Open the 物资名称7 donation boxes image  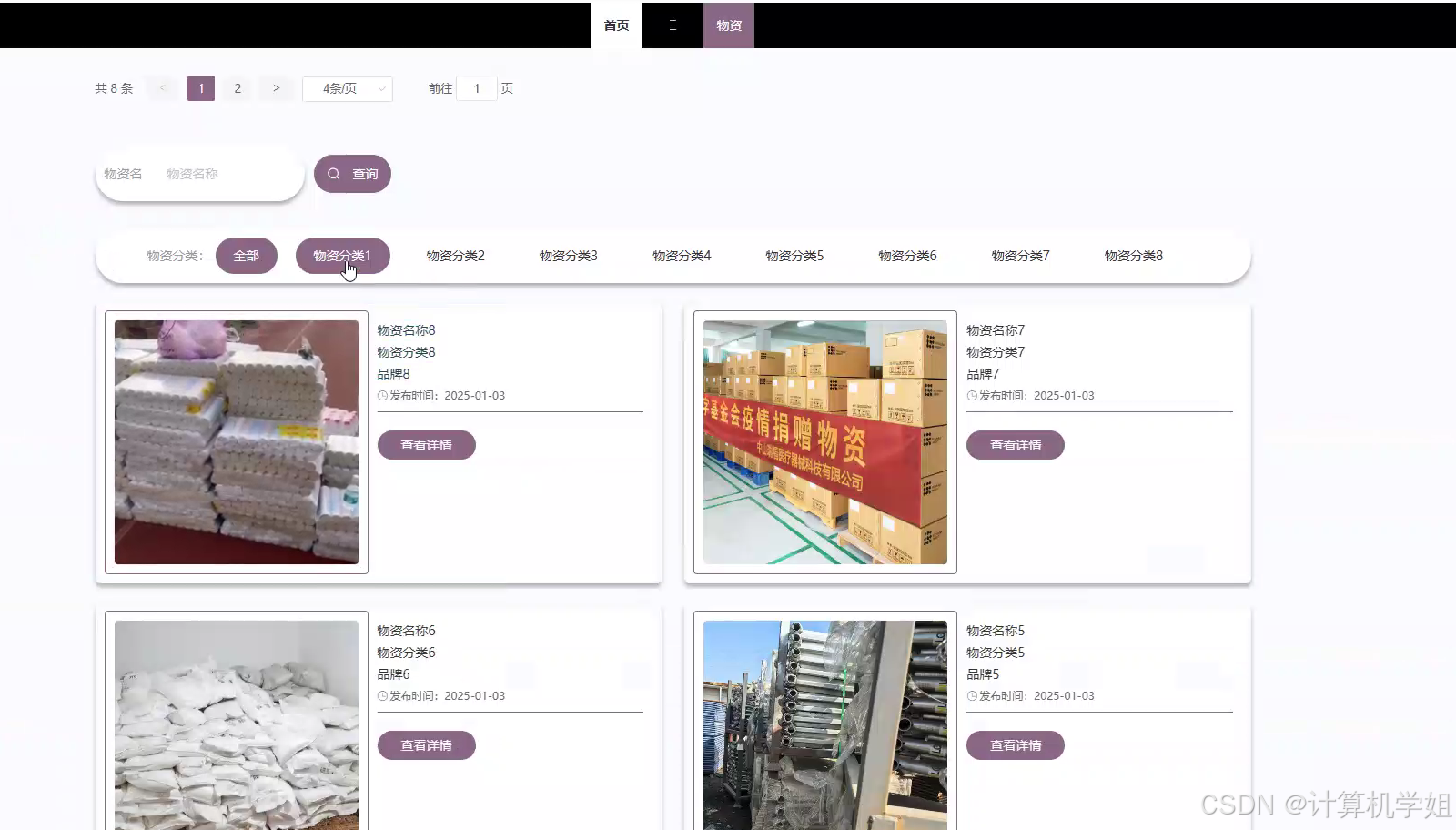pyautogui.click(x=825, y=442)
